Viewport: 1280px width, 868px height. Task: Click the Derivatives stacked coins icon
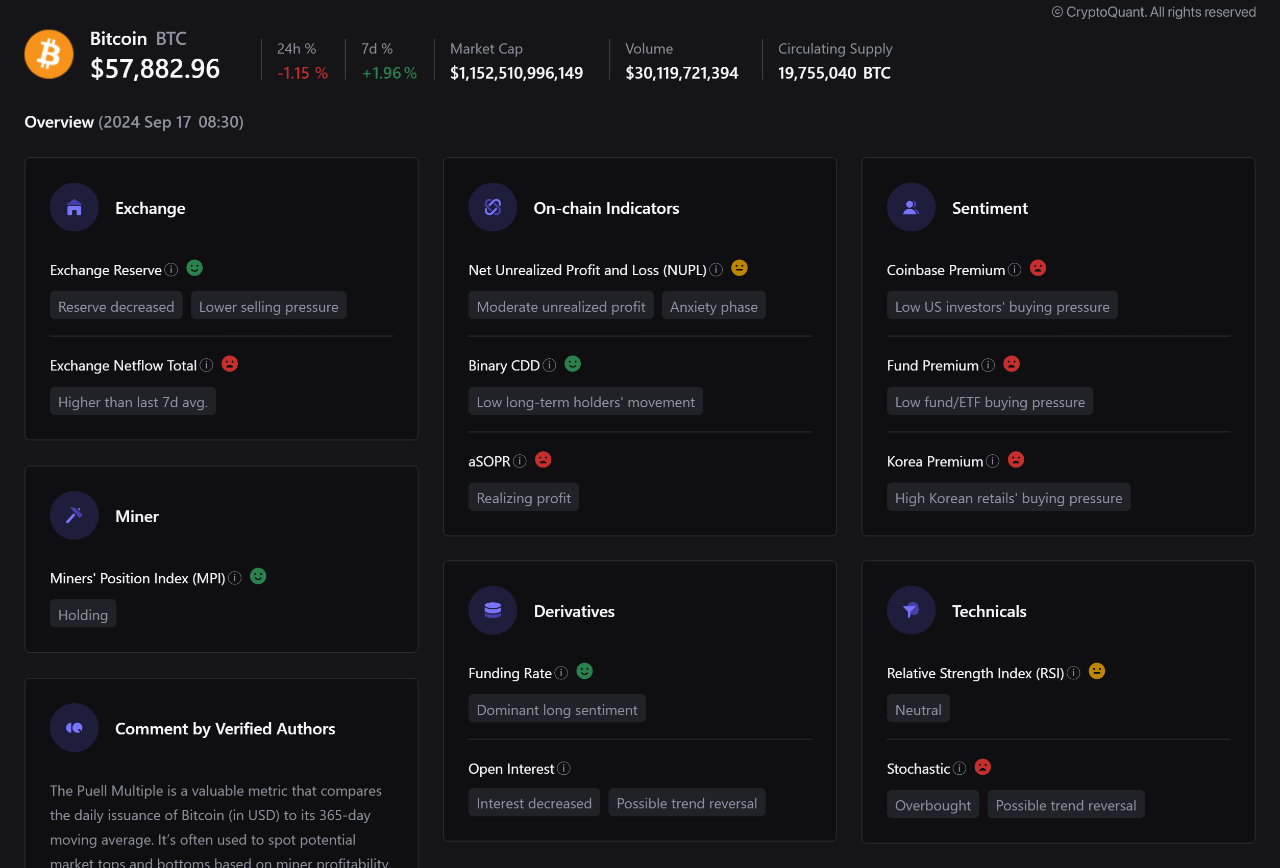(493, 610)
